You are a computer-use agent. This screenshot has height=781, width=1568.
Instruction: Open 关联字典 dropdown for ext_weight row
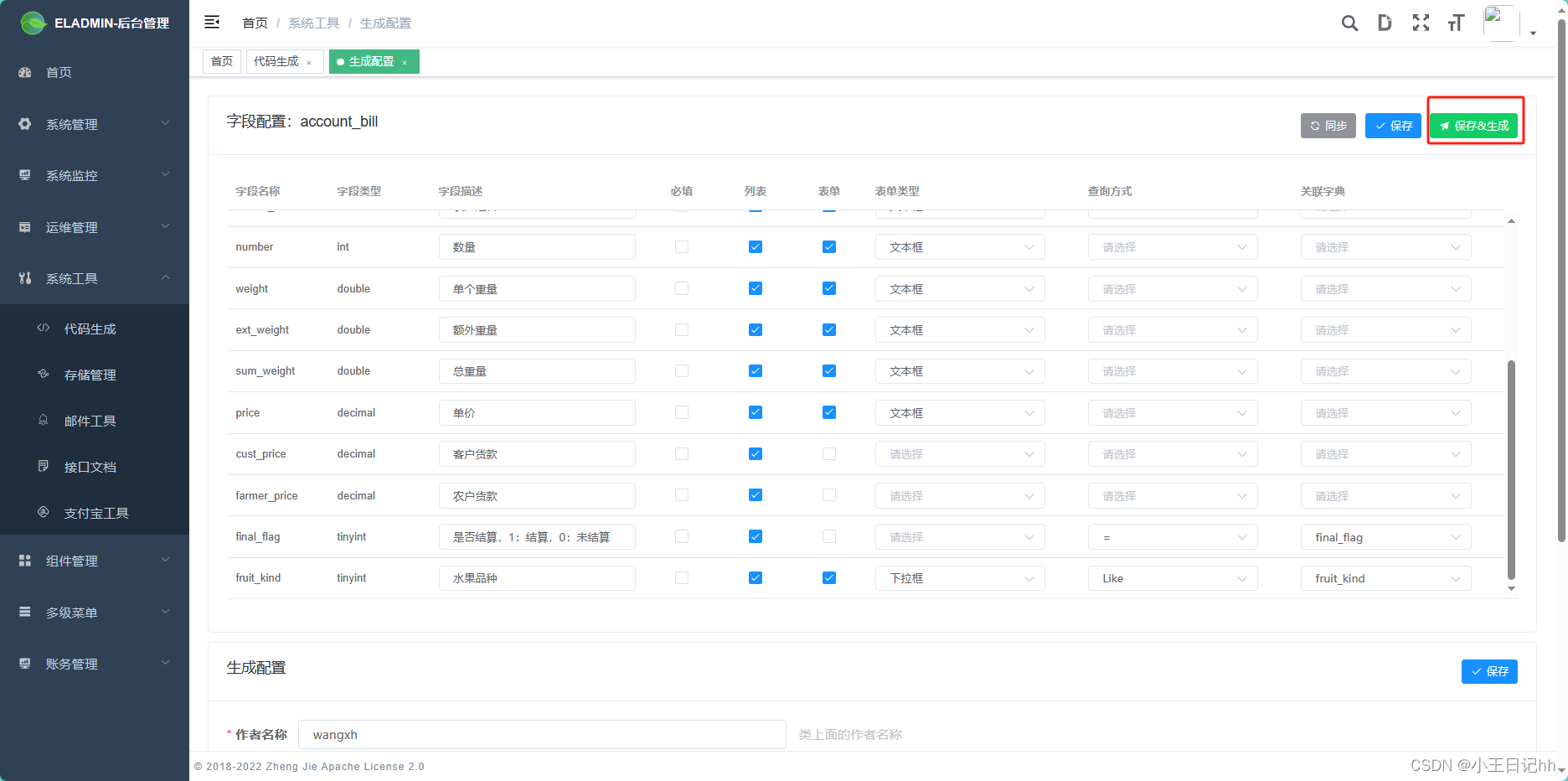1385,330
